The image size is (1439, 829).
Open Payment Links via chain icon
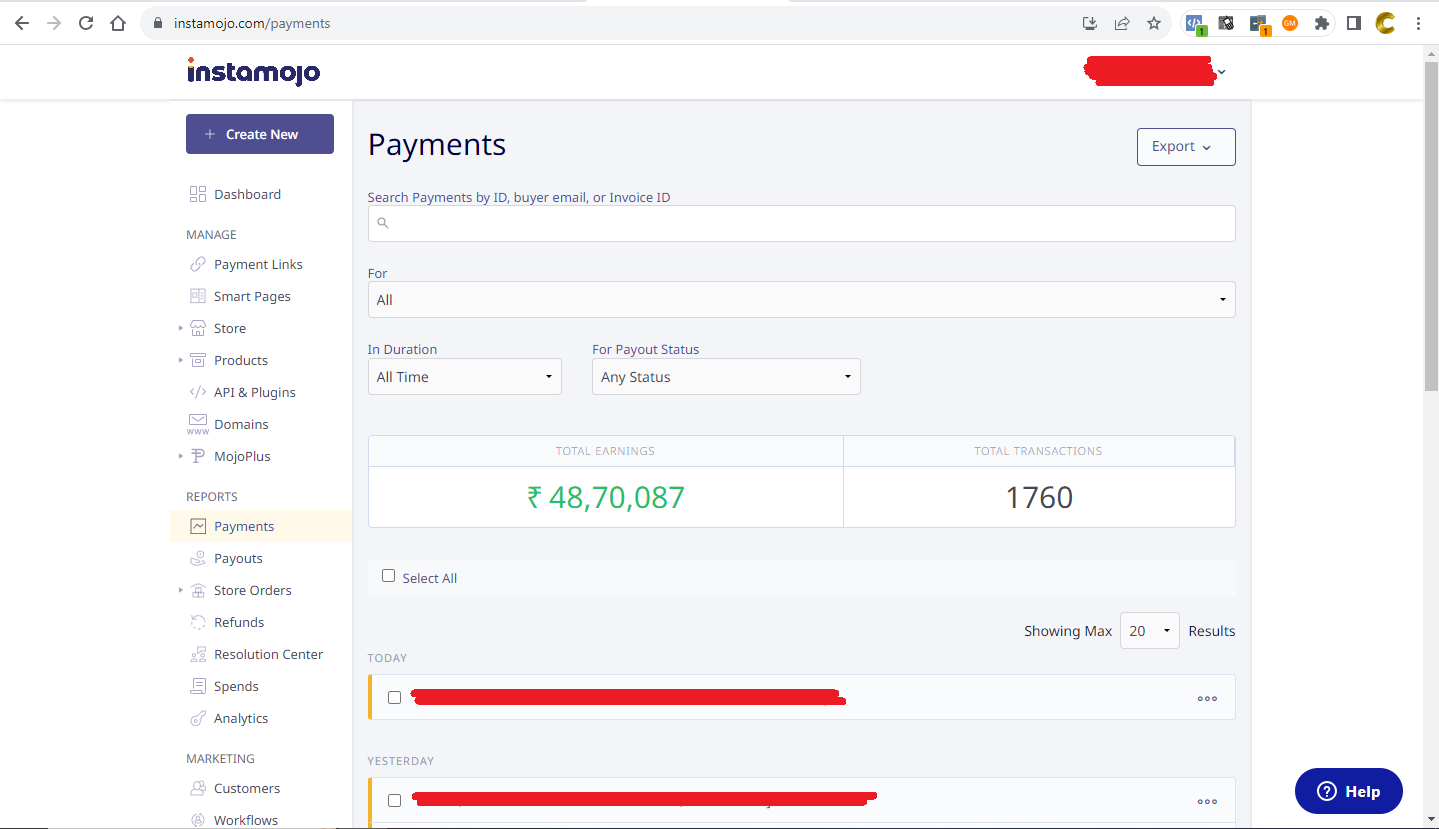(197, 264)
